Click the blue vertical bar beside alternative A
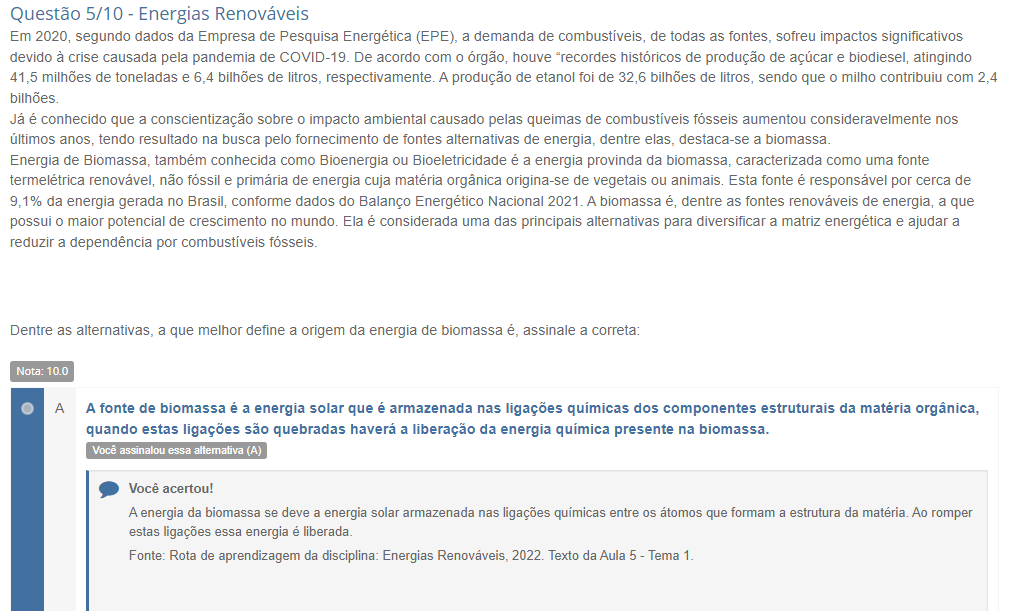The height and width of the screenshot is (611, 1012). click(x=27, y=520)
